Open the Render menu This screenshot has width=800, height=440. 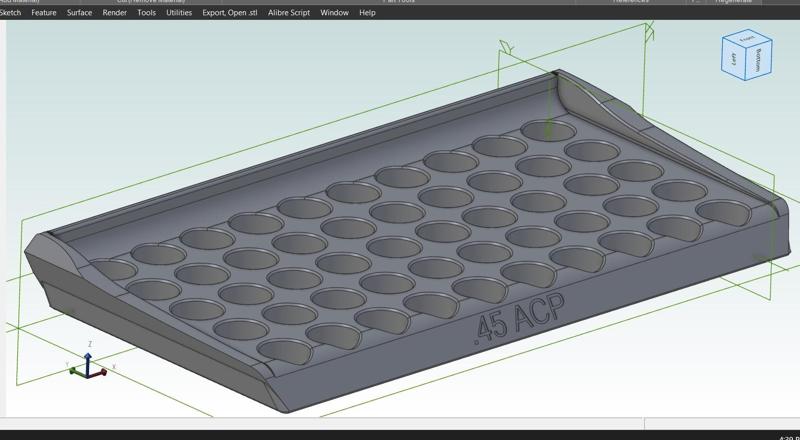point(115,13)
